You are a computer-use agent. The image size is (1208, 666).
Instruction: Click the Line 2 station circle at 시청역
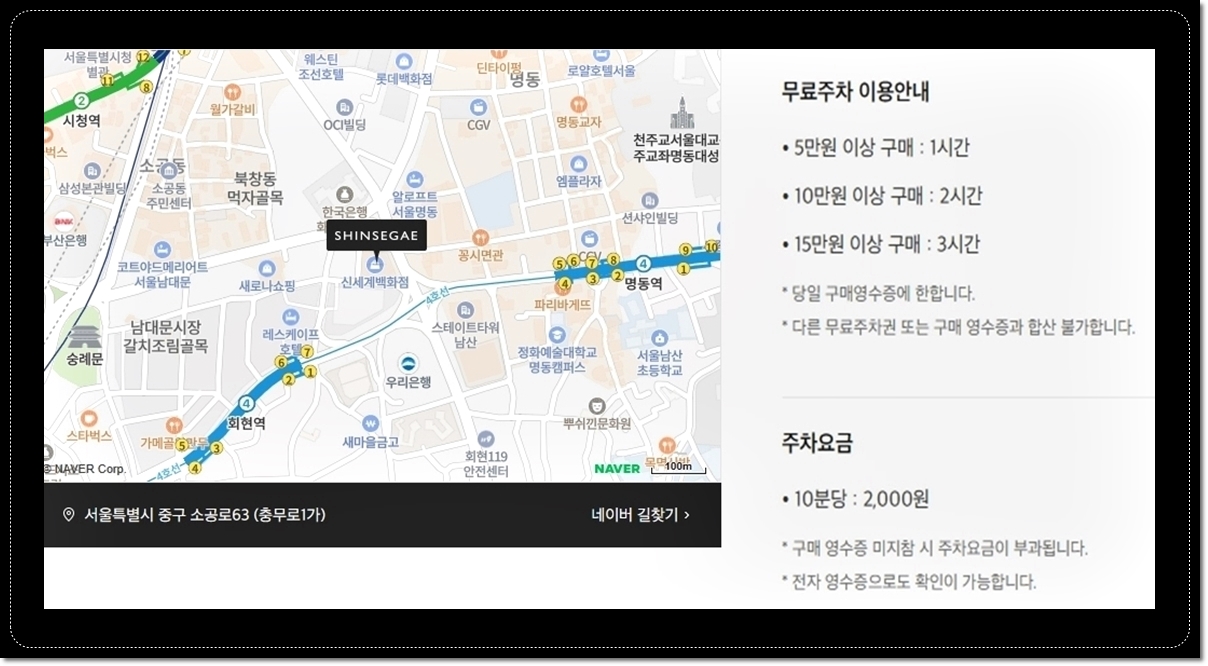pos(82,100)
